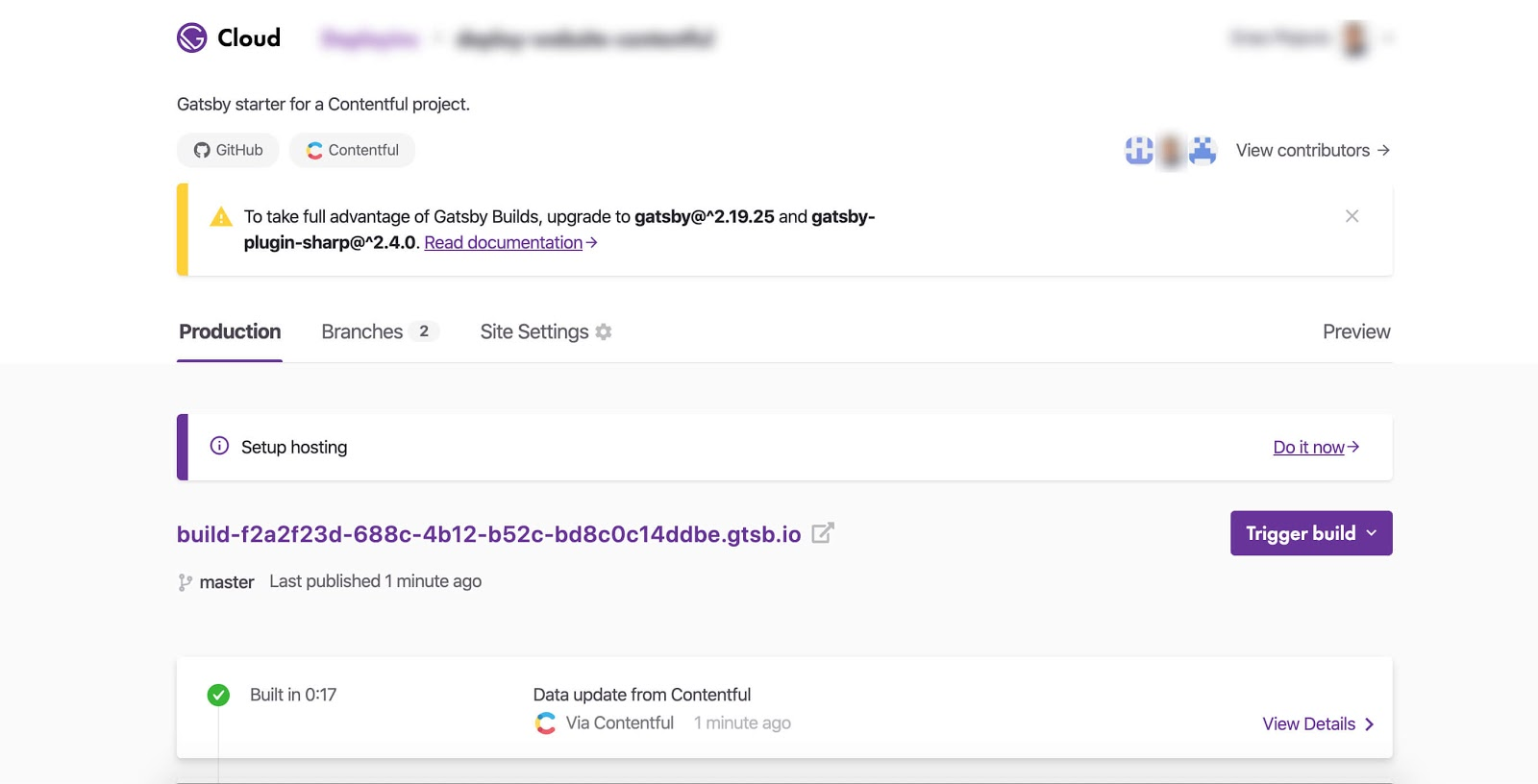The width and height of the screenshot is (1538, 784).
Task: Open the Contentful integration chip
Action: pyautogui.click(x=352, y=150)
